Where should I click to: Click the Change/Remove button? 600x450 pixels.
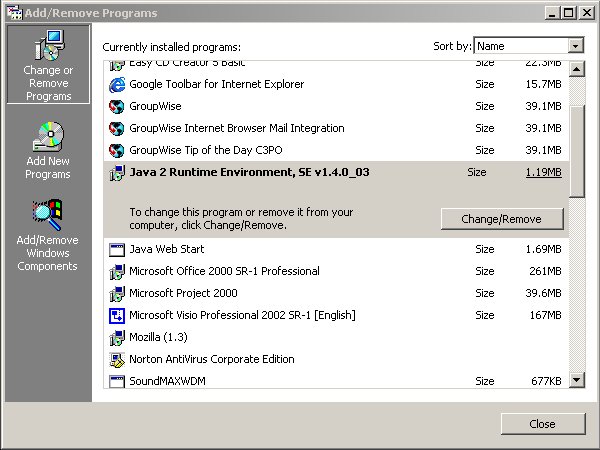pyautogui.click(x=502, y=219)
